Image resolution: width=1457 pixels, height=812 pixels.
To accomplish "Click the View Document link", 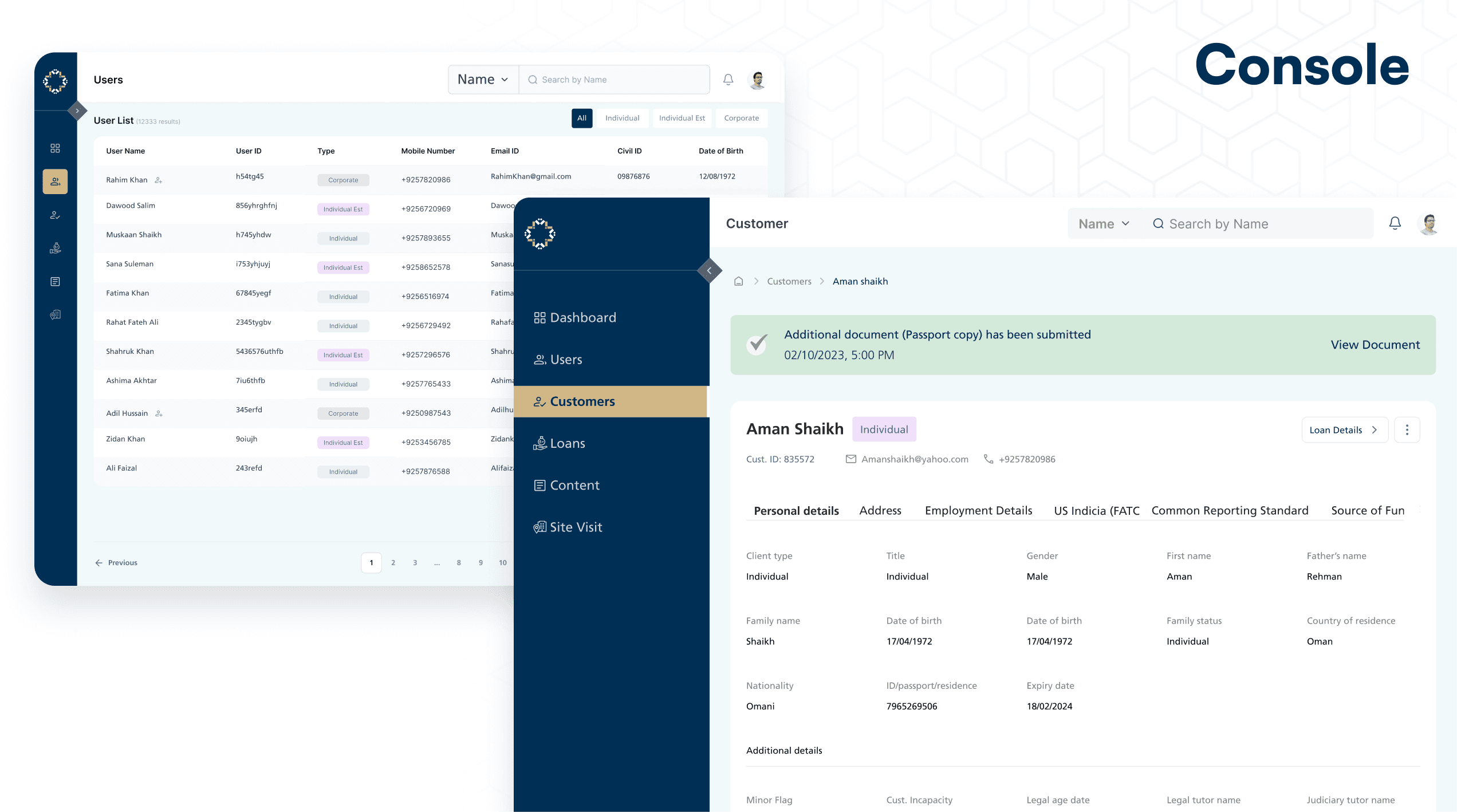I will coord(1375,345).
